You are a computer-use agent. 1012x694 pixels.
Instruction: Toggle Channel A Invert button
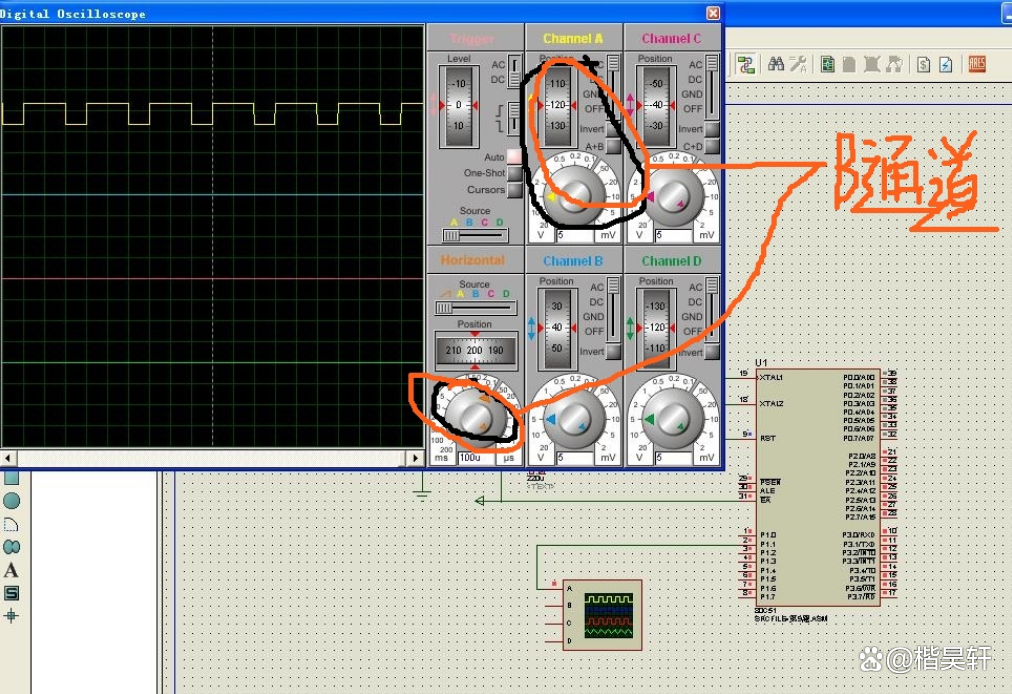point(613,129)
